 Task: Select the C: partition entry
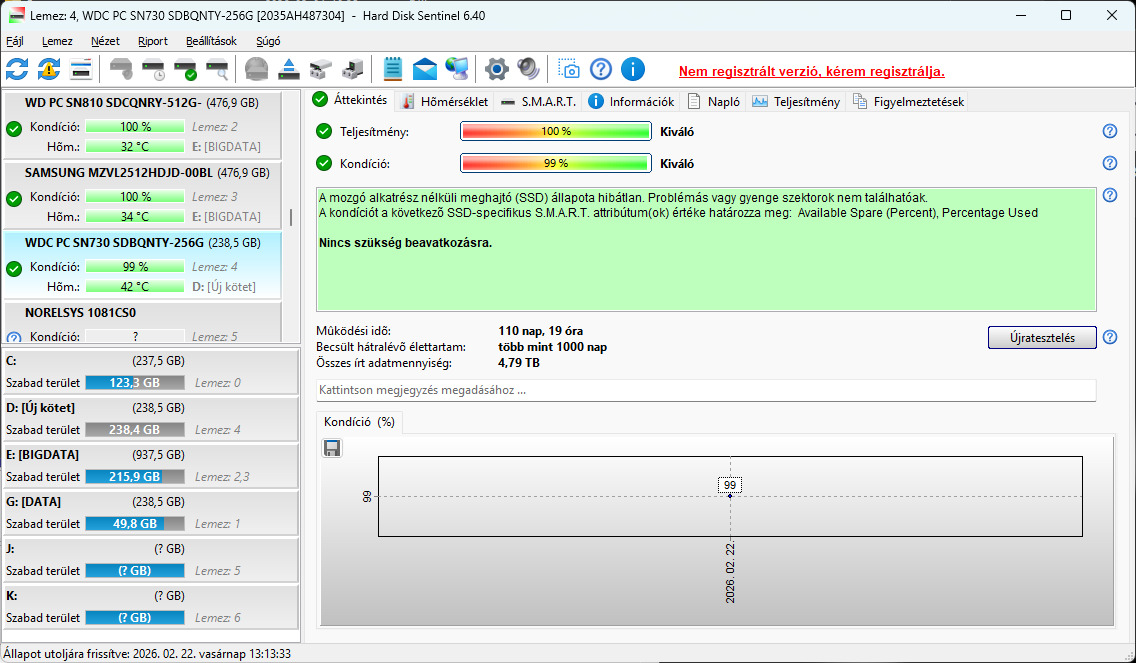(151, 372)
